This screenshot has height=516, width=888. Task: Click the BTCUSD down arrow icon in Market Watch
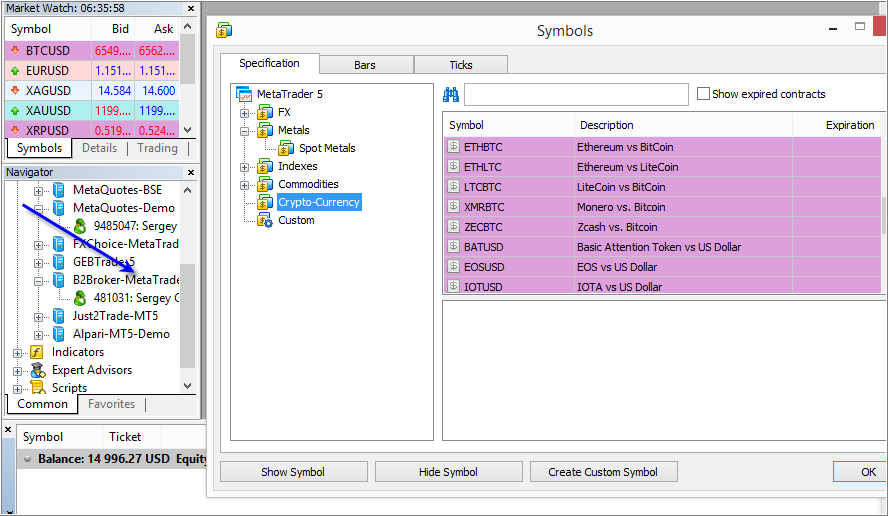pyautogui.click(x=15, y=50)
